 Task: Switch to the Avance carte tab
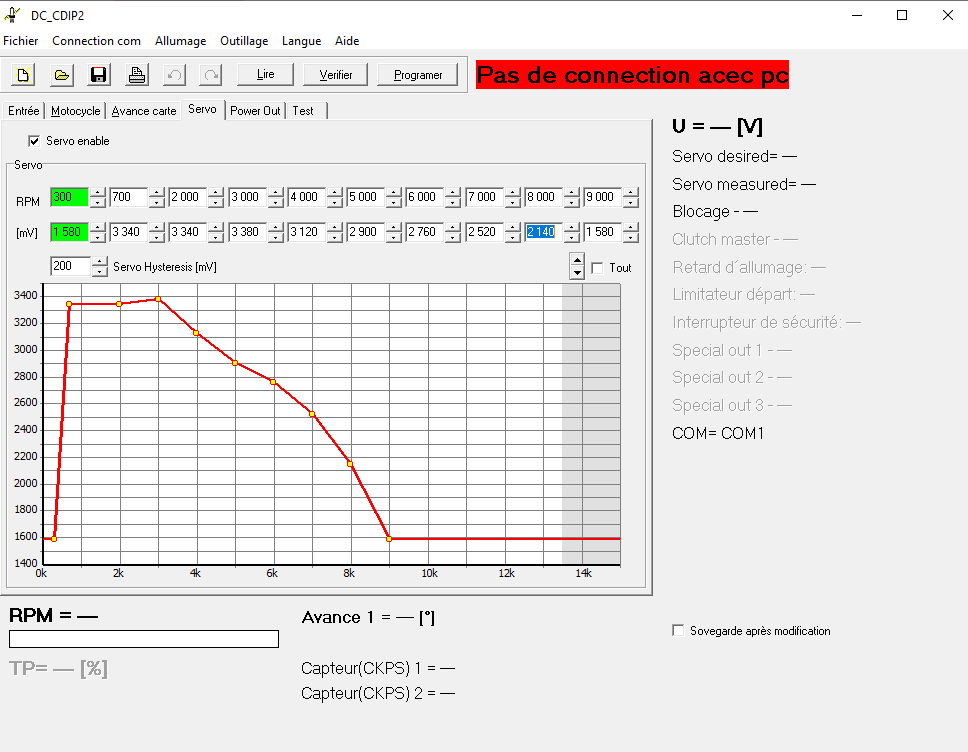pos(144,111)
